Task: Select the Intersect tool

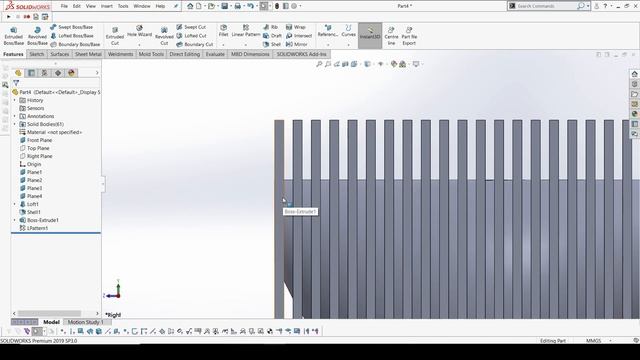Action: [299, 36]
